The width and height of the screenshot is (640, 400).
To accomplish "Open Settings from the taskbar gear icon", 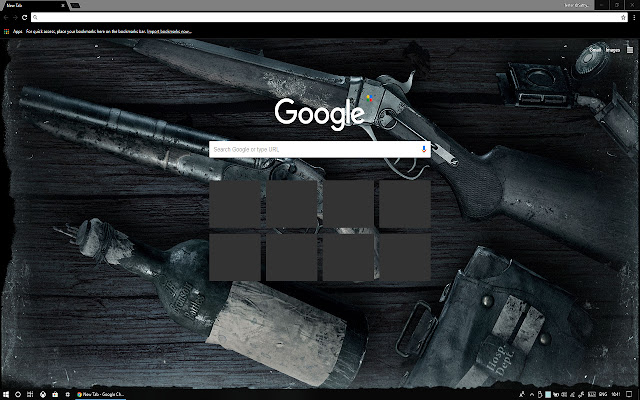I will [67, 394].
